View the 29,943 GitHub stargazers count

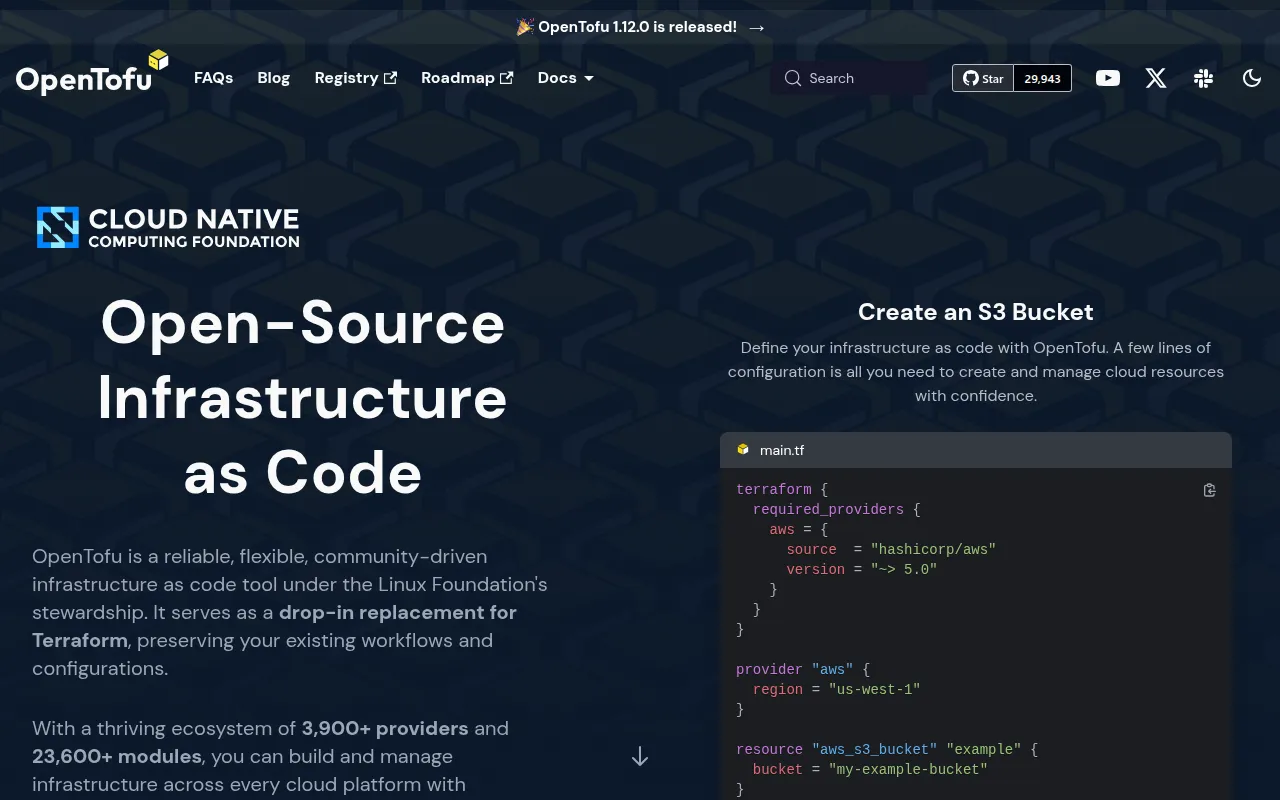pyautogui.click(x=1043, y=78)
